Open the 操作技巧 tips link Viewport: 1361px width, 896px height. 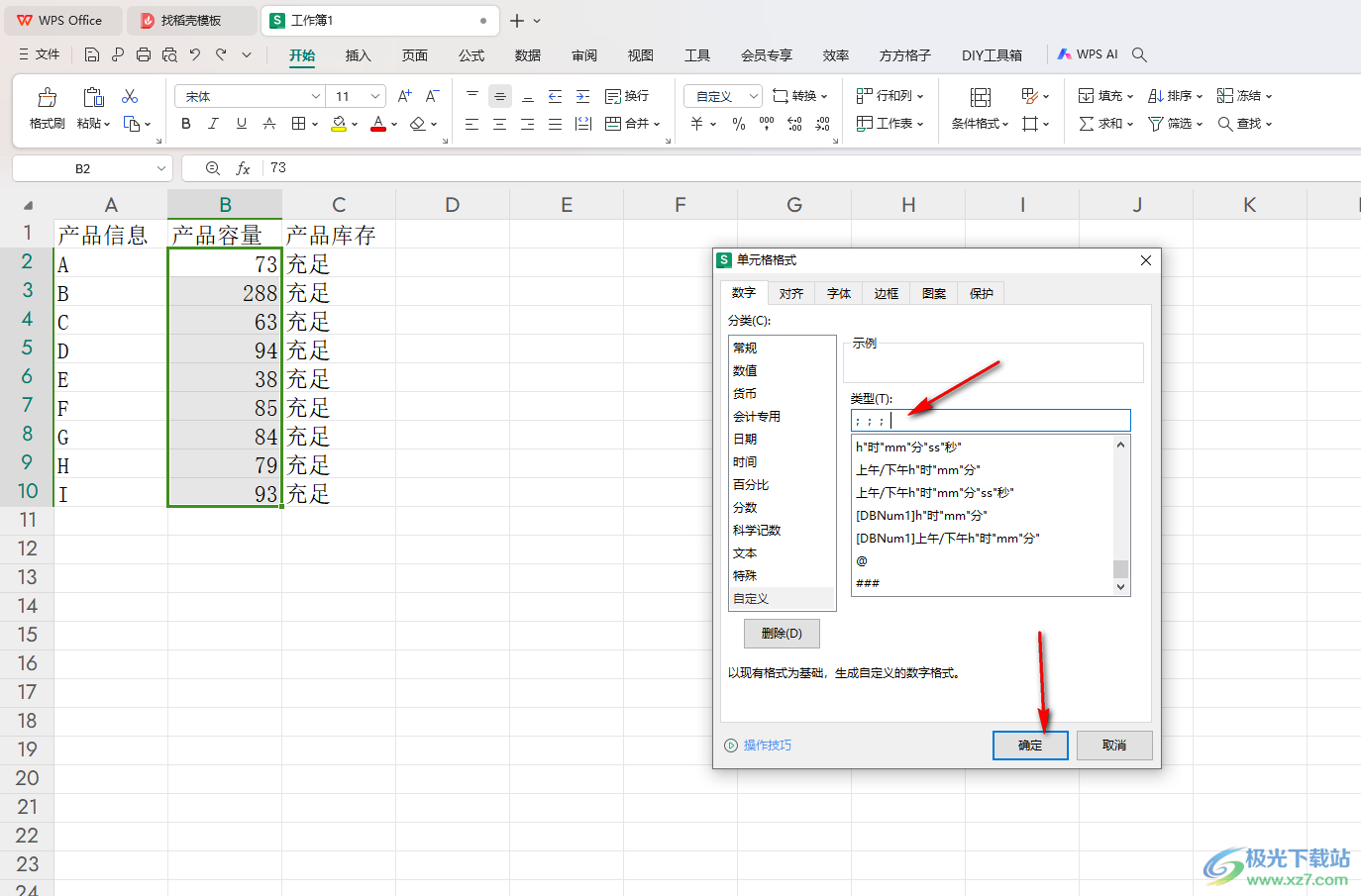coord(768,746)
